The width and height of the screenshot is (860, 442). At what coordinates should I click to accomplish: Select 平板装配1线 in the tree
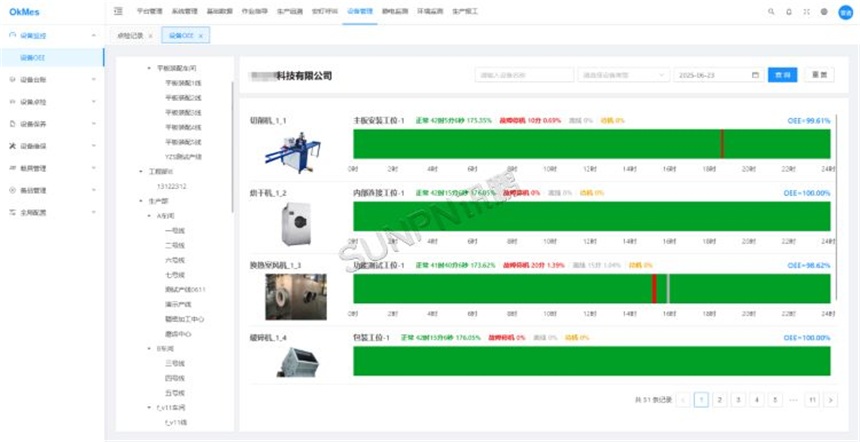pos(183,83)
